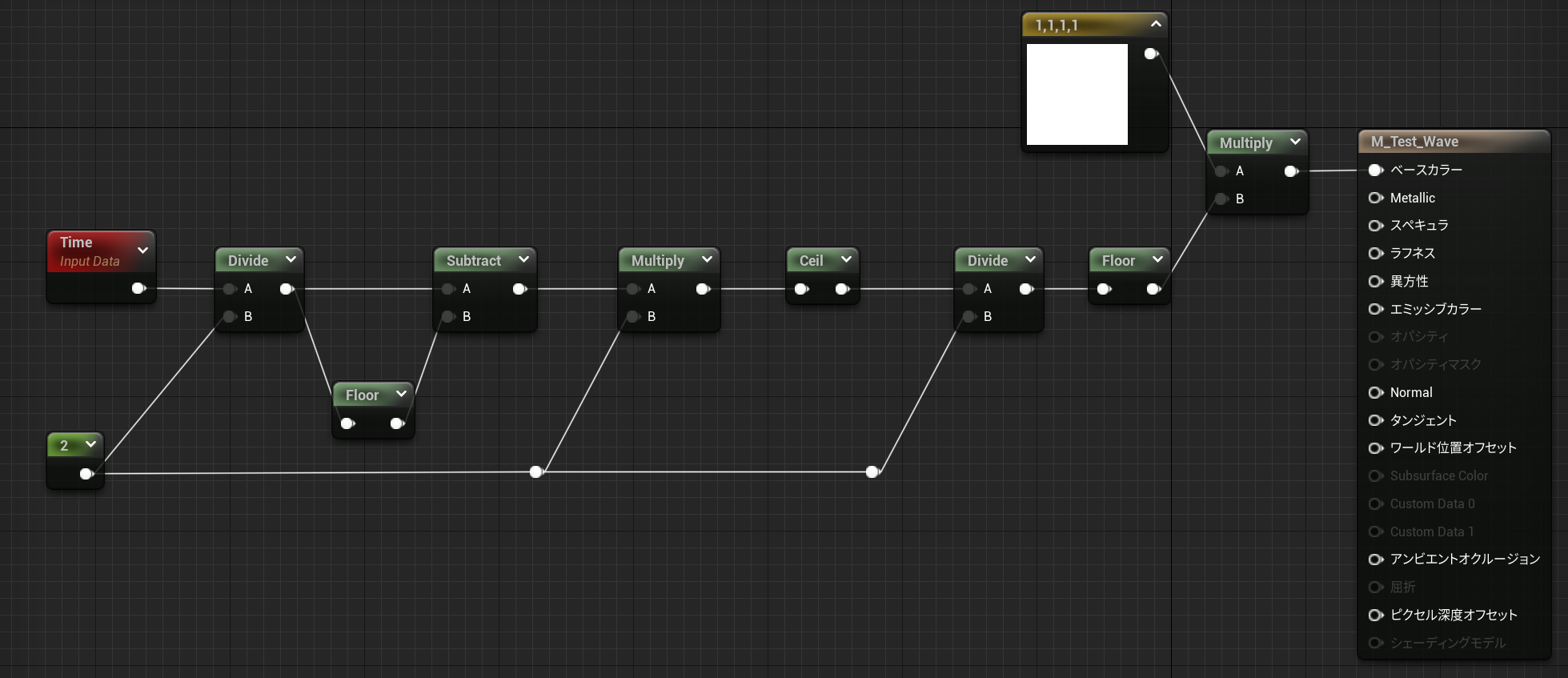
Task: Click input pin A of middle Multiply node
Action: [x=633, y=289]
